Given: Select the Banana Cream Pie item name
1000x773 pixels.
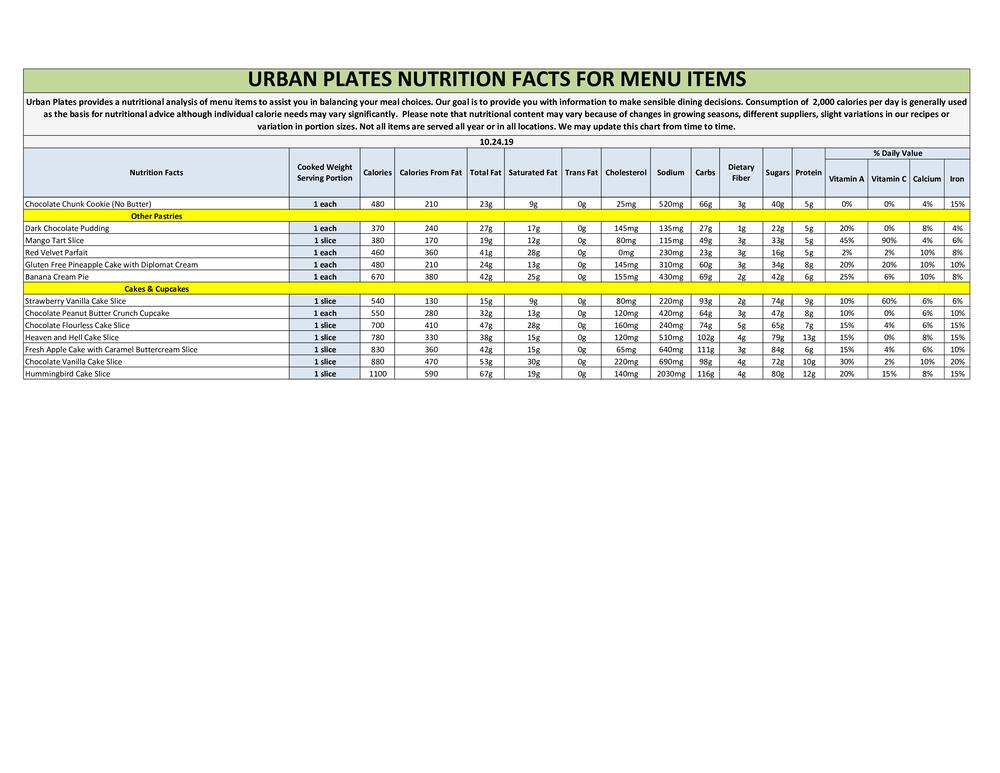Looking at the screenshot, I should (x=55, y=277).
